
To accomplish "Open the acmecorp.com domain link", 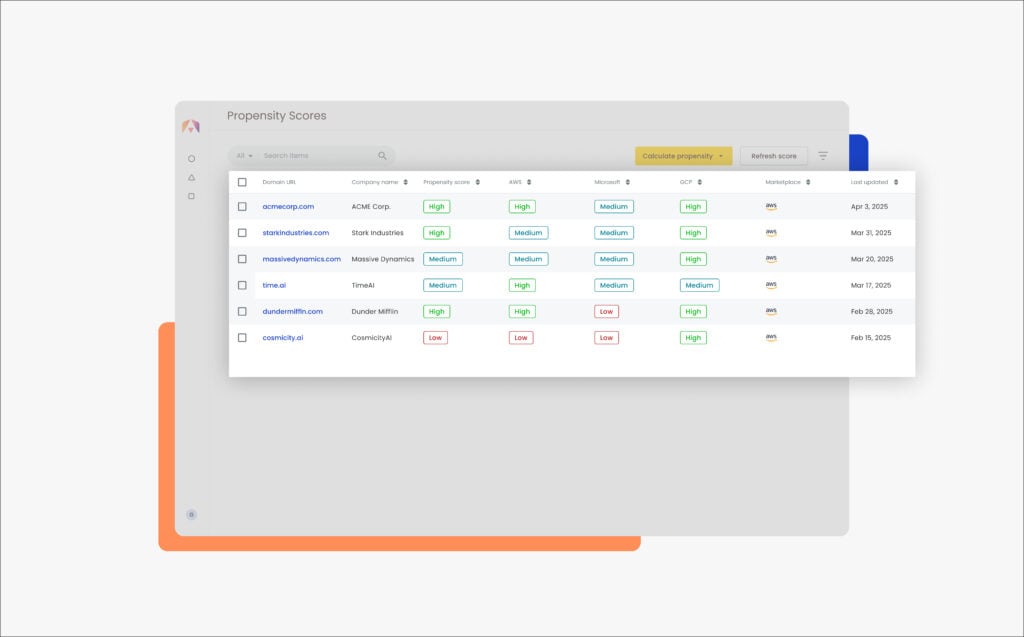I will (x=288, y=206).
